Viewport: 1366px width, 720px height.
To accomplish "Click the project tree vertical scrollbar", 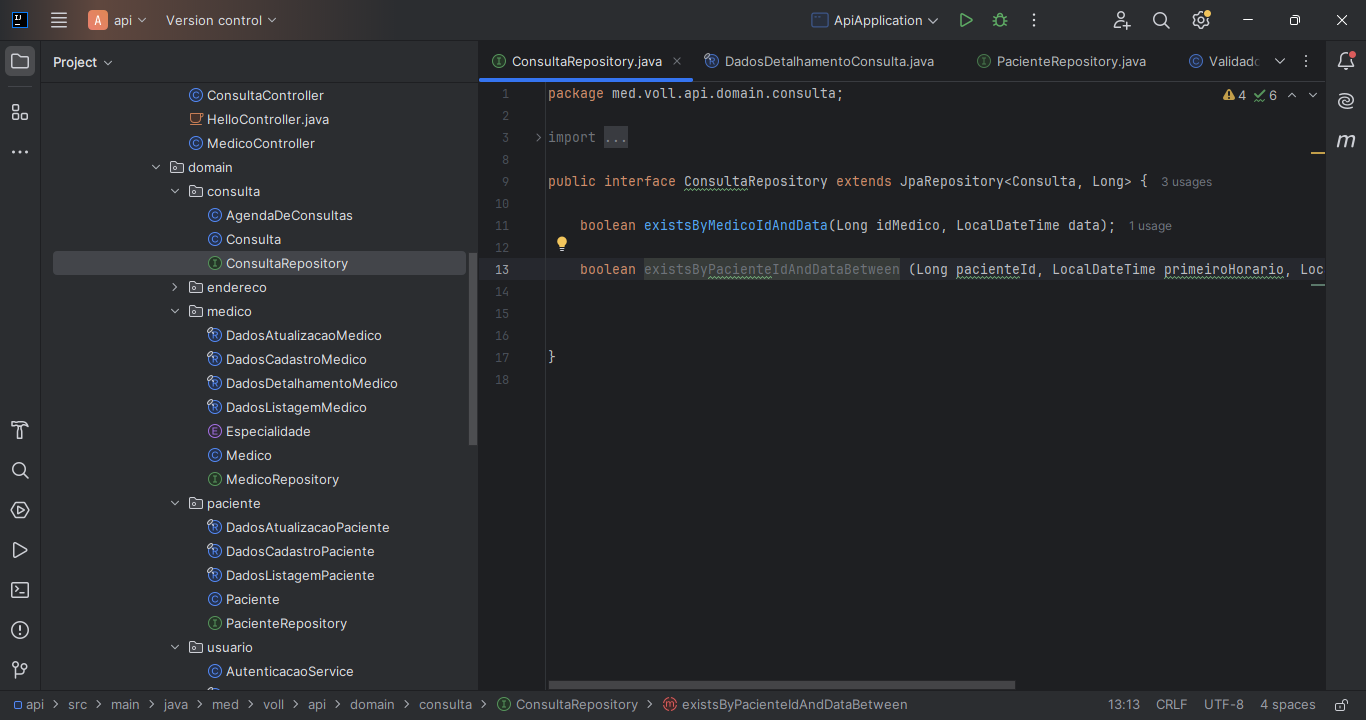I will 473,348.
